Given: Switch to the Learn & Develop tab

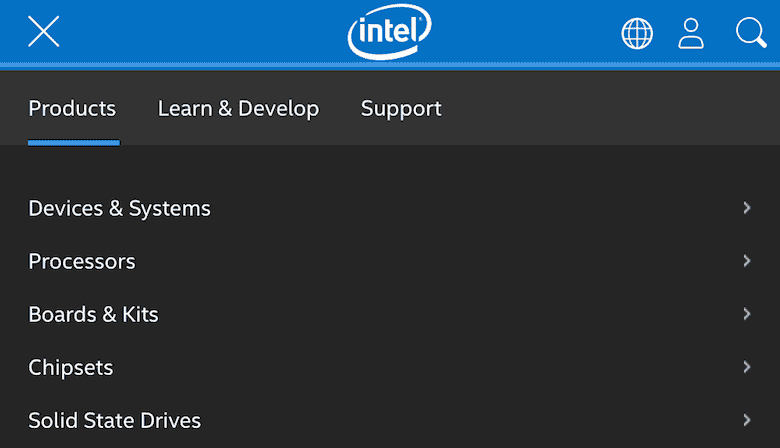Looking at the screenshot, I should point(238,109).
